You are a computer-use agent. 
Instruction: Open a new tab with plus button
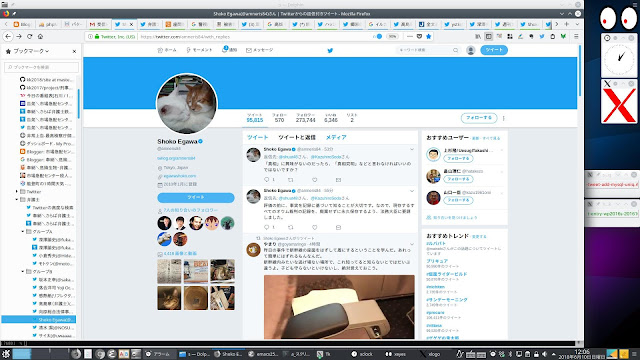[x=567, y=24]
